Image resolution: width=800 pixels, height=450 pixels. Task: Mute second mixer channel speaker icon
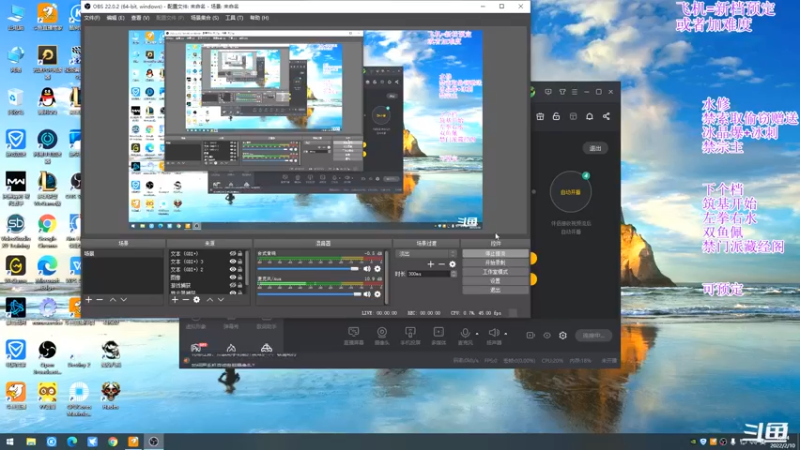click(367, 294)
